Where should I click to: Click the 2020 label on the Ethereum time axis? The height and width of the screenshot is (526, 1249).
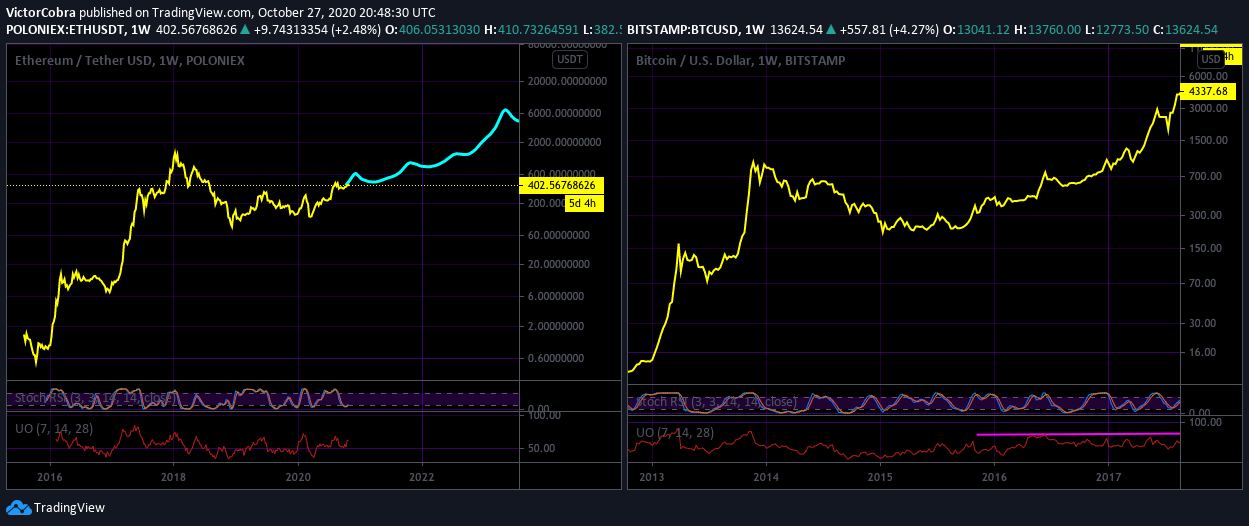tap(299, 478)
